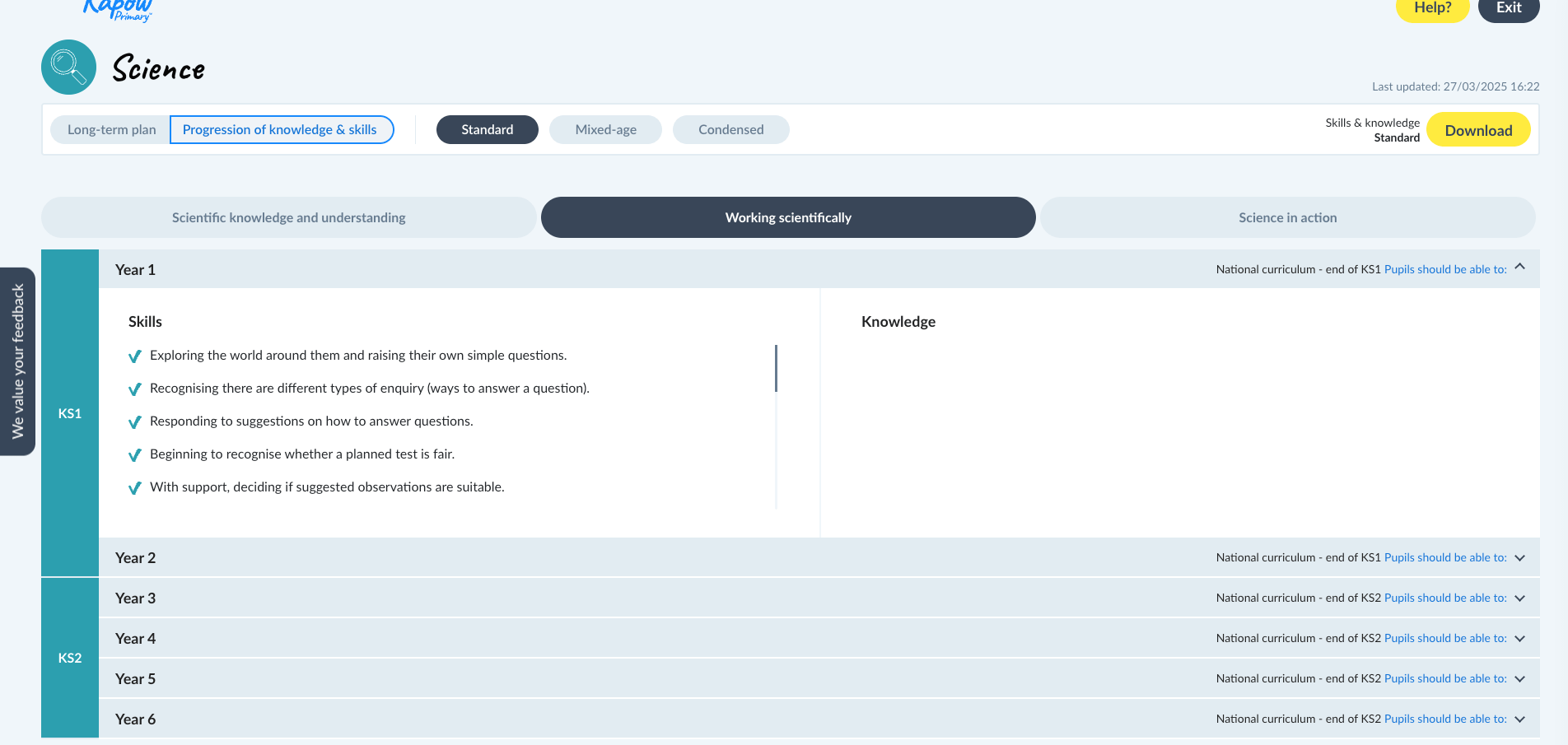Expand the Year 3 row chevron

point(1519,598)
